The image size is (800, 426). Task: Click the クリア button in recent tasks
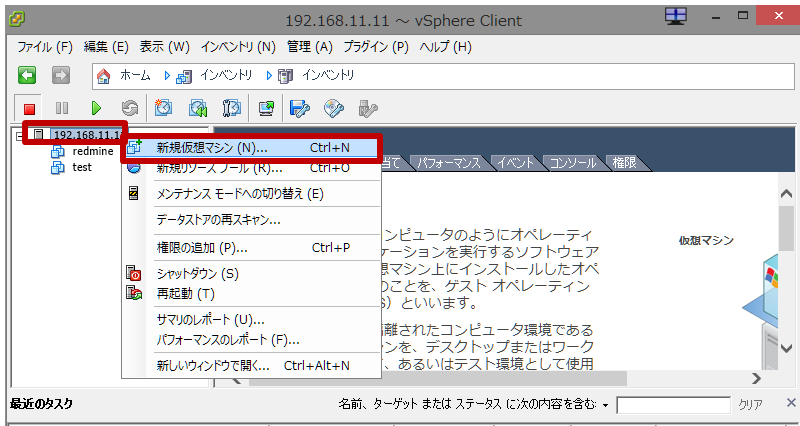[x=751, y=405]
